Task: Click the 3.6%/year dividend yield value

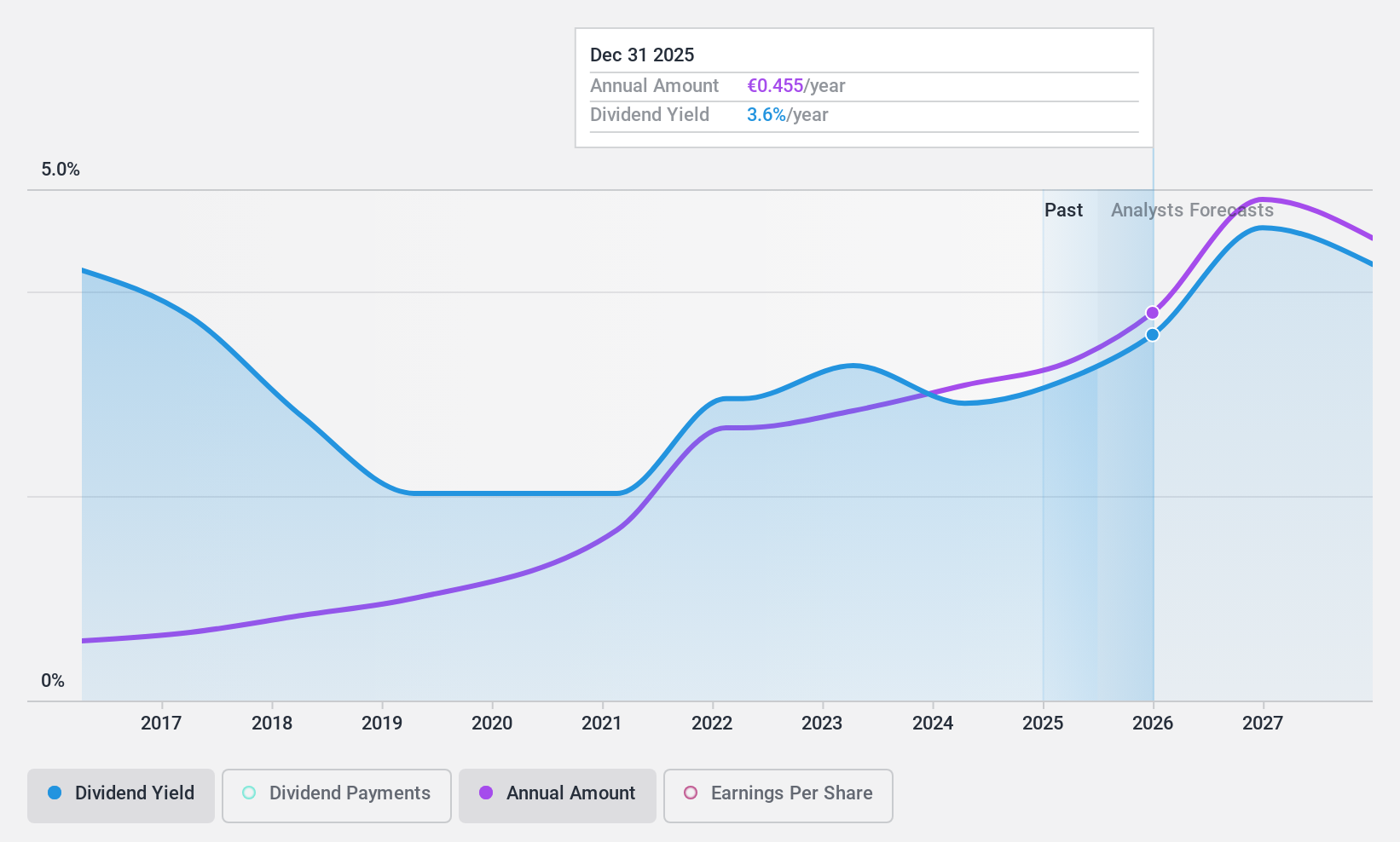Action: click(x=788, y=115)
